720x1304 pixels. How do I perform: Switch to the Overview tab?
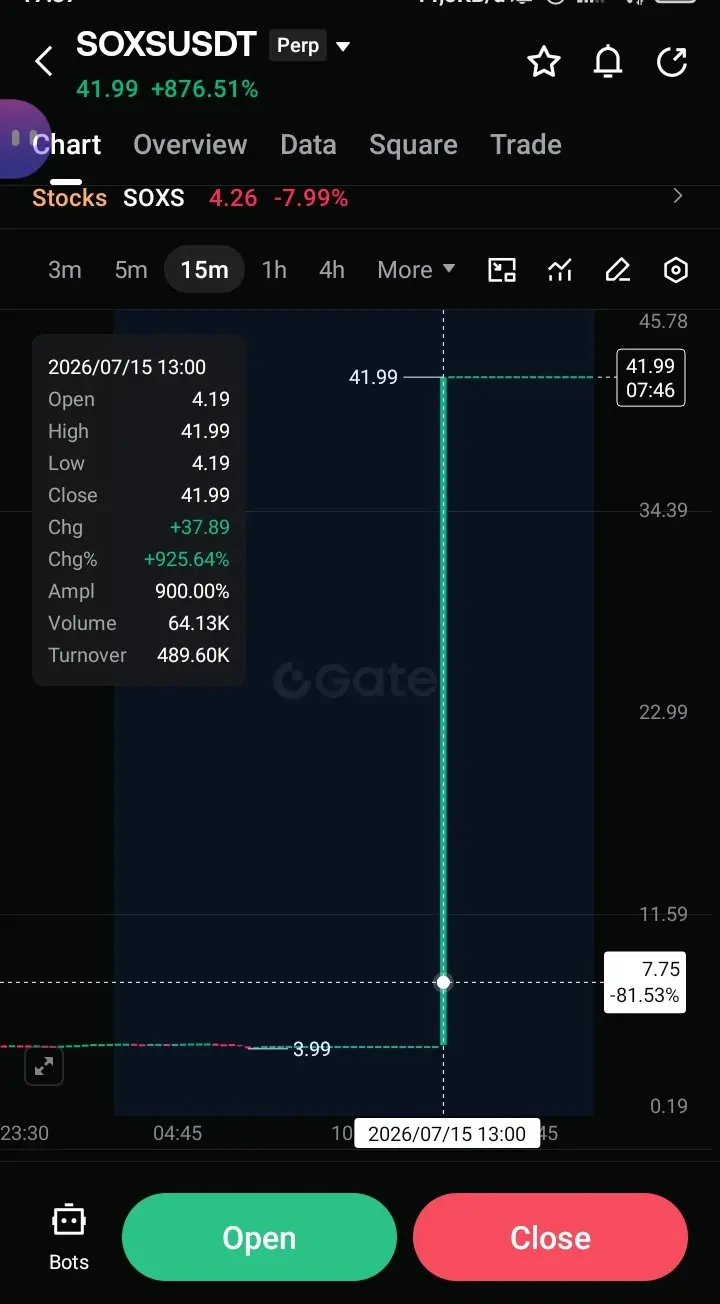(190, 145)
